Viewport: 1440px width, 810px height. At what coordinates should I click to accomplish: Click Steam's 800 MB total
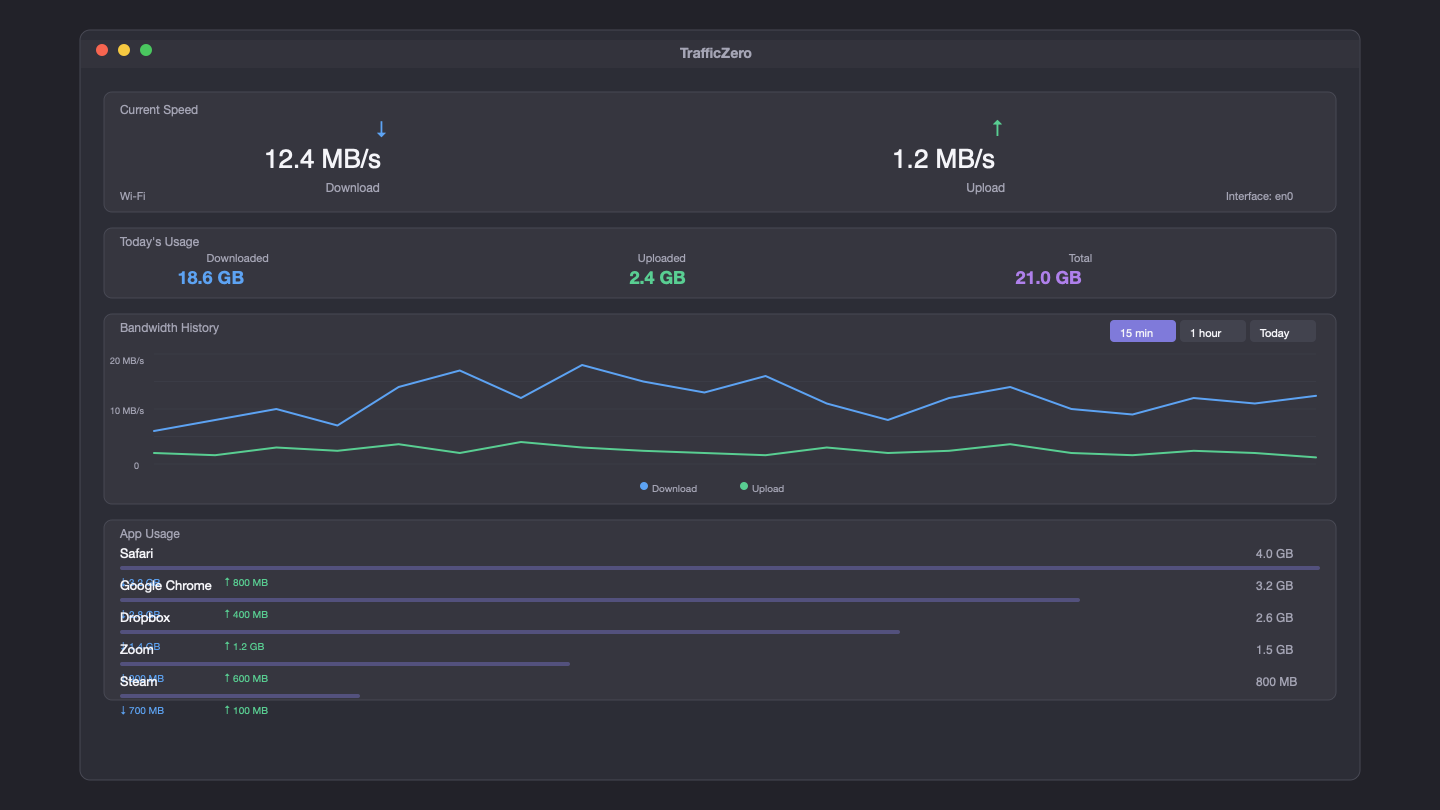1276,682
